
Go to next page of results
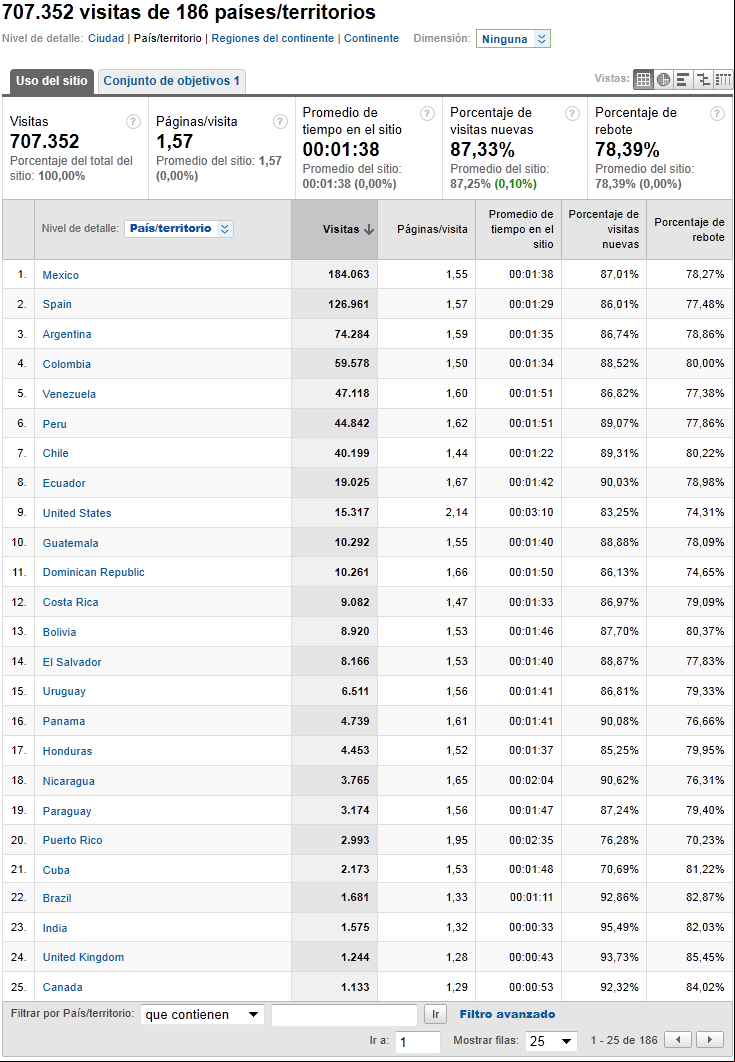710,1040
